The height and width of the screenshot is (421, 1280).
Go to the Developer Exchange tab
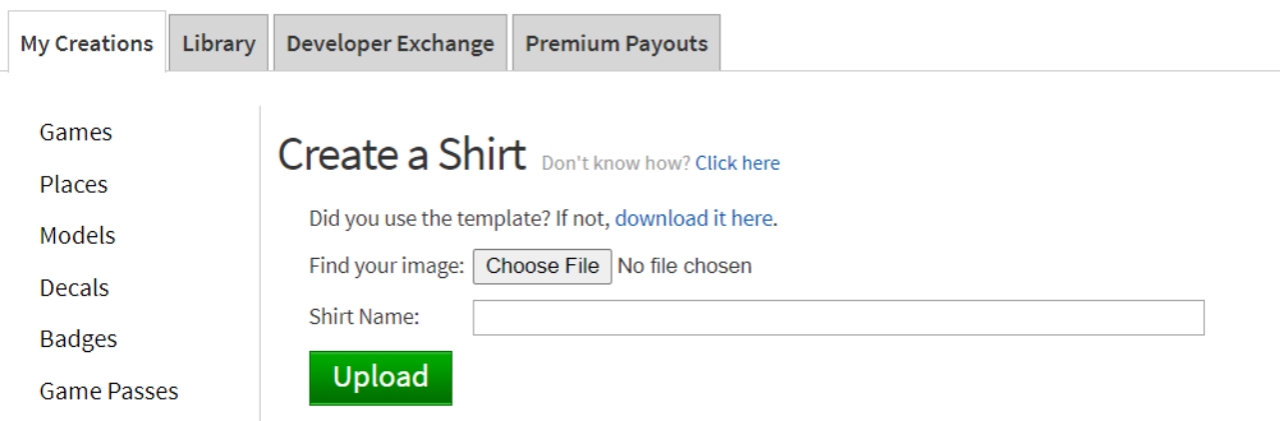pyautogui.click(x=390, y=43)
